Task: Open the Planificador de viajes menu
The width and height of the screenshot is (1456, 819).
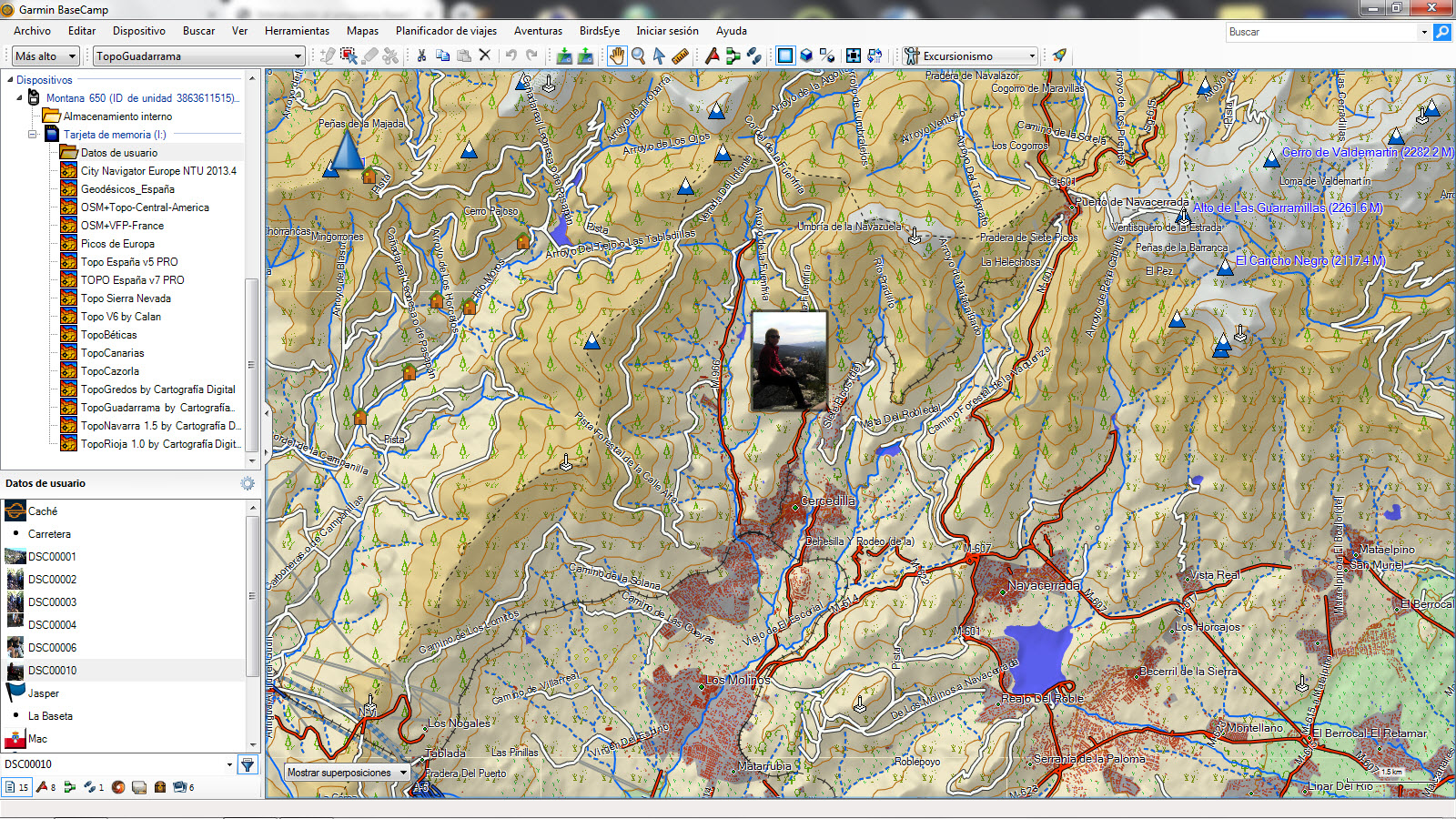Action: (x=446, y=31)
